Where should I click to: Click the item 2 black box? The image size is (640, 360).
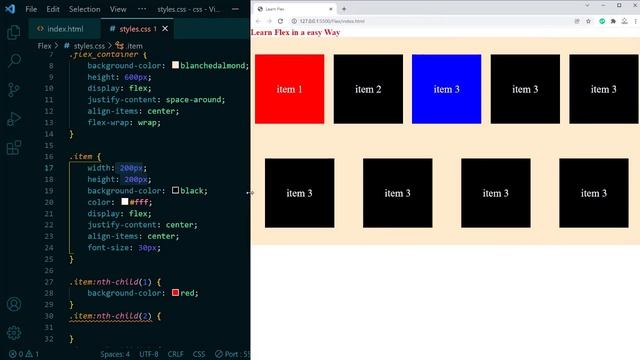368,89
